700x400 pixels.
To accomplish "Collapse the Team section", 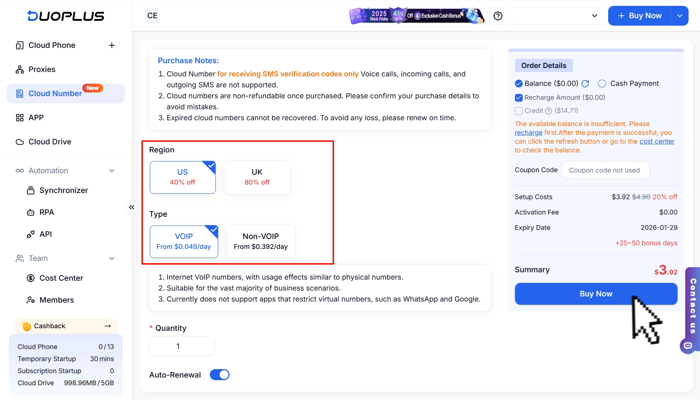I will 111,259.
